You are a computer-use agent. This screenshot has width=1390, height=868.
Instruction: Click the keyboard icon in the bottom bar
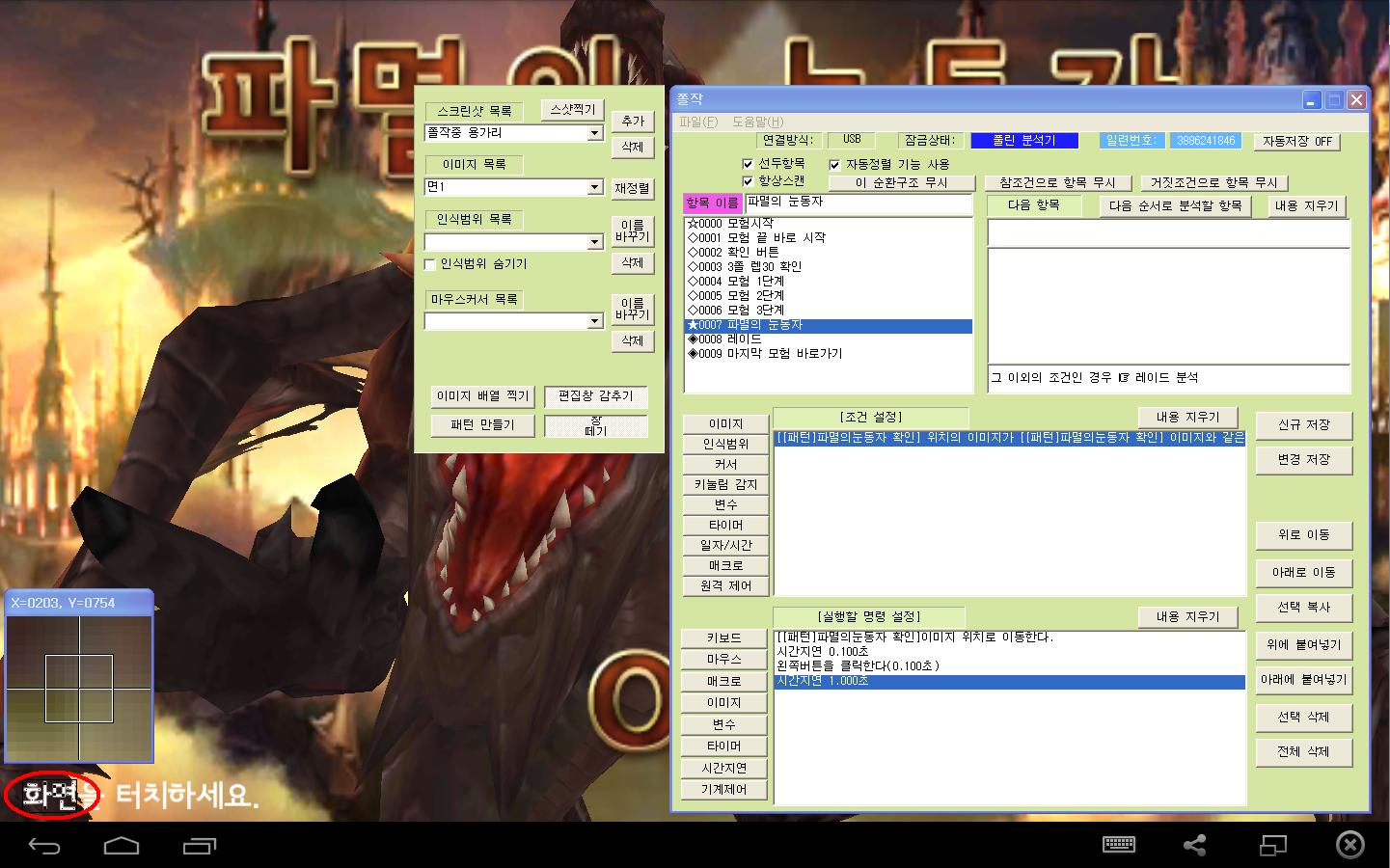click(1118, 845)
